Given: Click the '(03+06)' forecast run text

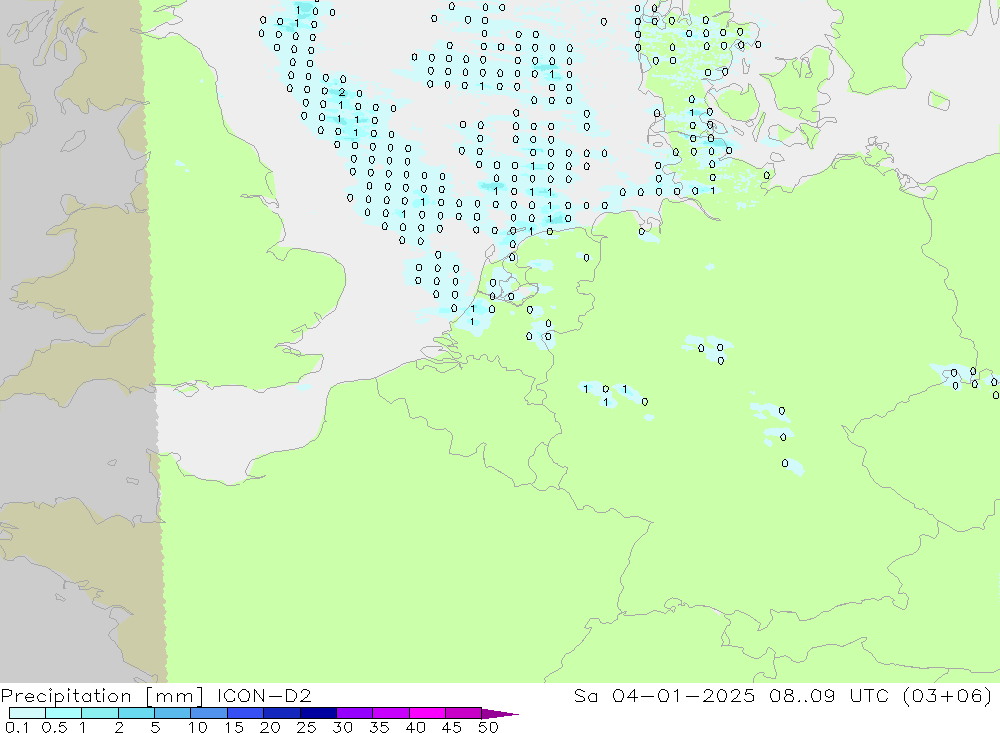Looking at the screenshot, I should coord(948,695).
